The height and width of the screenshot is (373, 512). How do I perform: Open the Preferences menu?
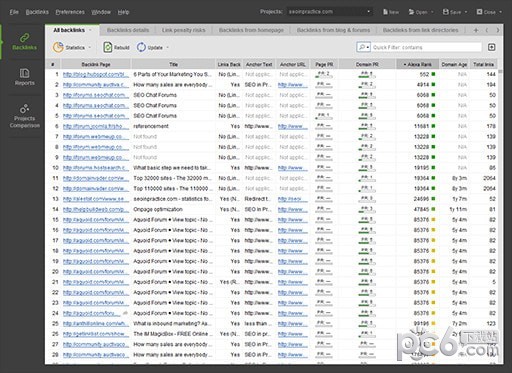70,12
